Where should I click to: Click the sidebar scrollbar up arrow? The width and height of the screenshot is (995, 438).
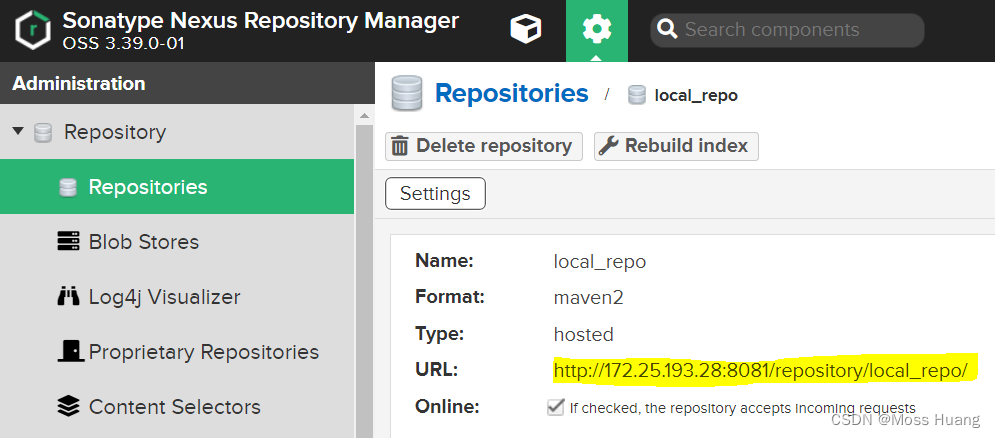click(x=364, y=116)
